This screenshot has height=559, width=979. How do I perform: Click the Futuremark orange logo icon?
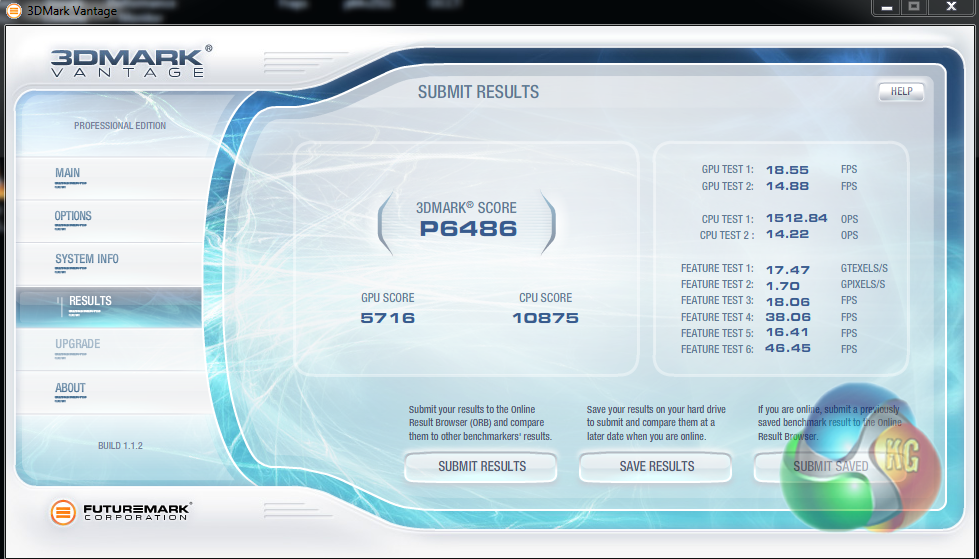[x=63, y=513]
